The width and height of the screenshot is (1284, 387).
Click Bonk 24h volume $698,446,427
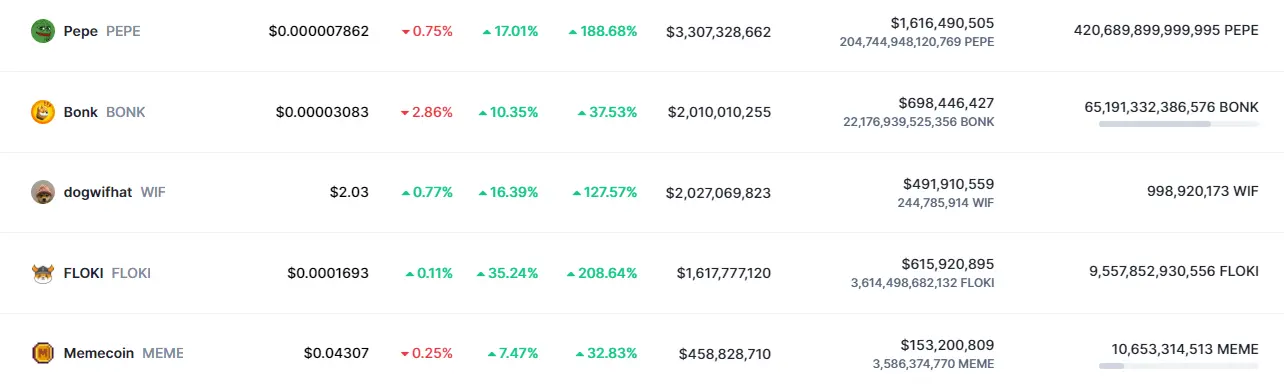pos(946,103)
